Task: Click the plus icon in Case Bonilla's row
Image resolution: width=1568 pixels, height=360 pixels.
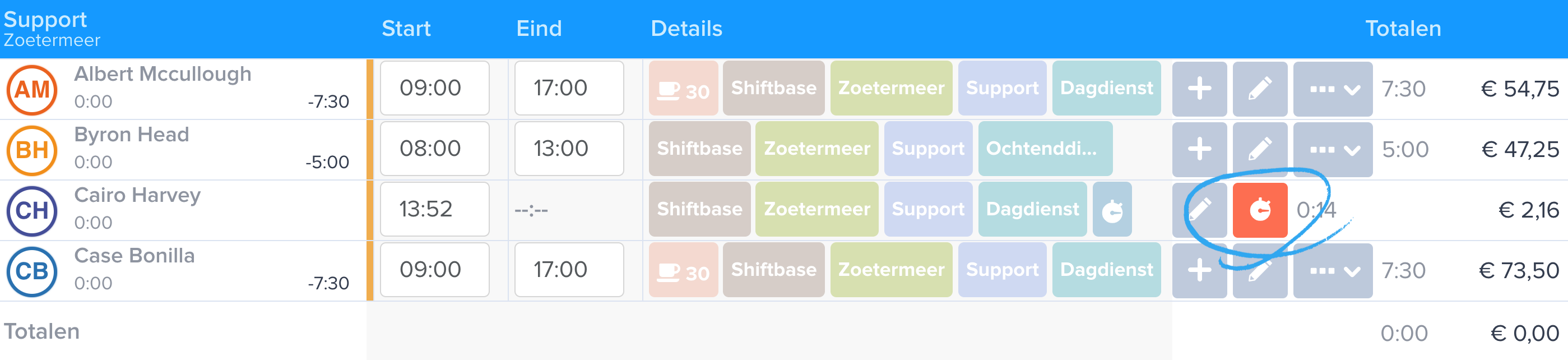Action: pyautogui.click(x=1199, y=270)
